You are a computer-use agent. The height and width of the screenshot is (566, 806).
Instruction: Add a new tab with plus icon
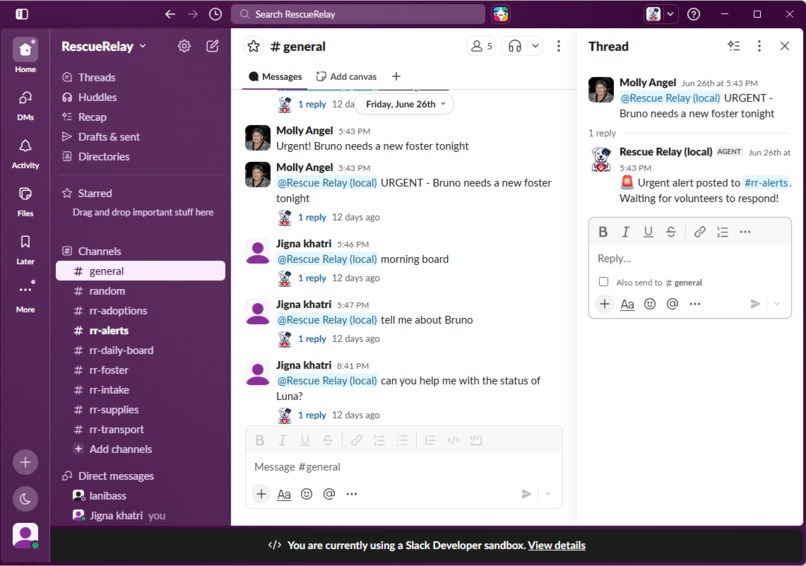[396, 77]
